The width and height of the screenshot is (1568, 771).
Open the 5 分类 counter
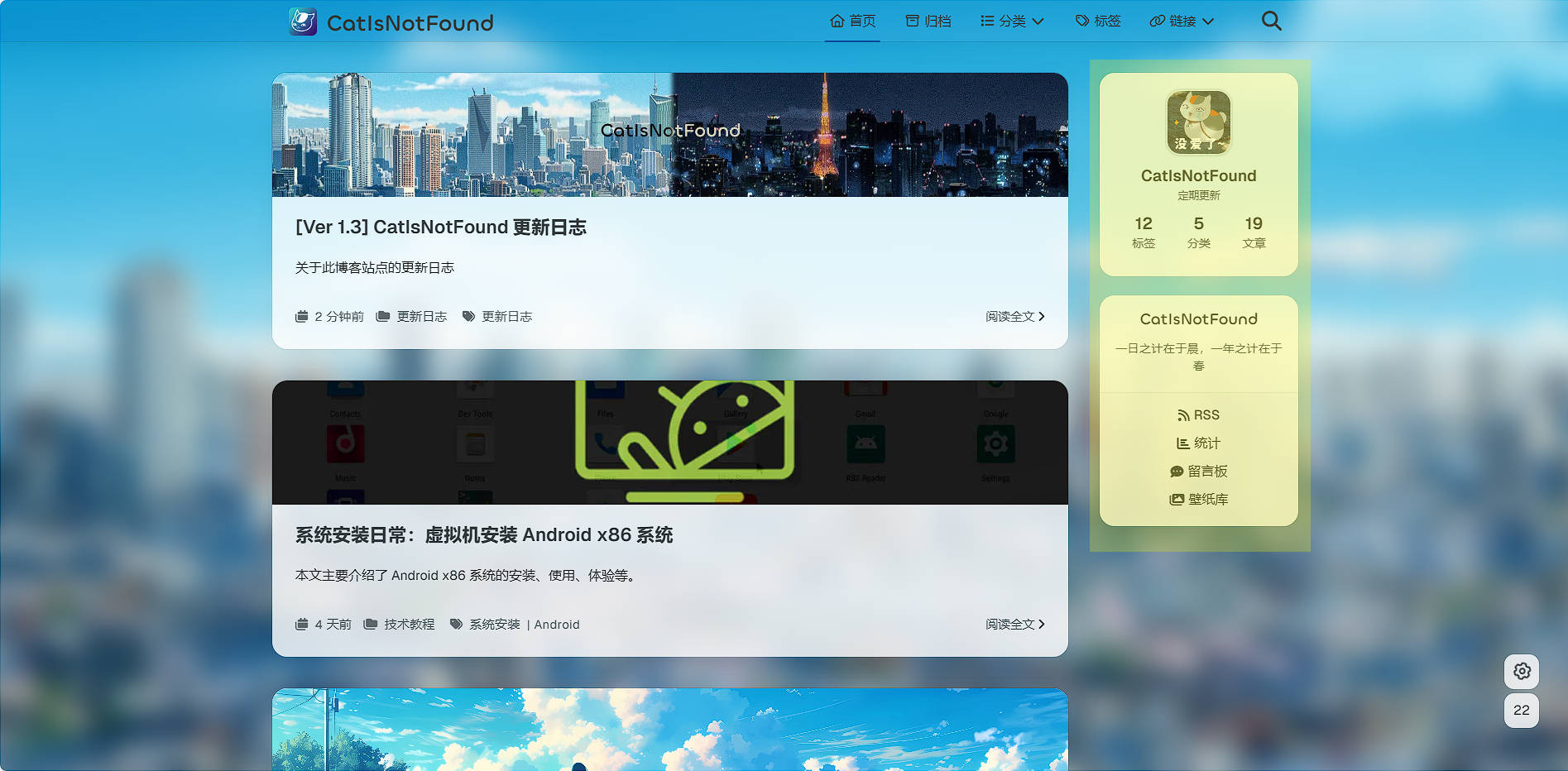click(x=1198, y=232)
